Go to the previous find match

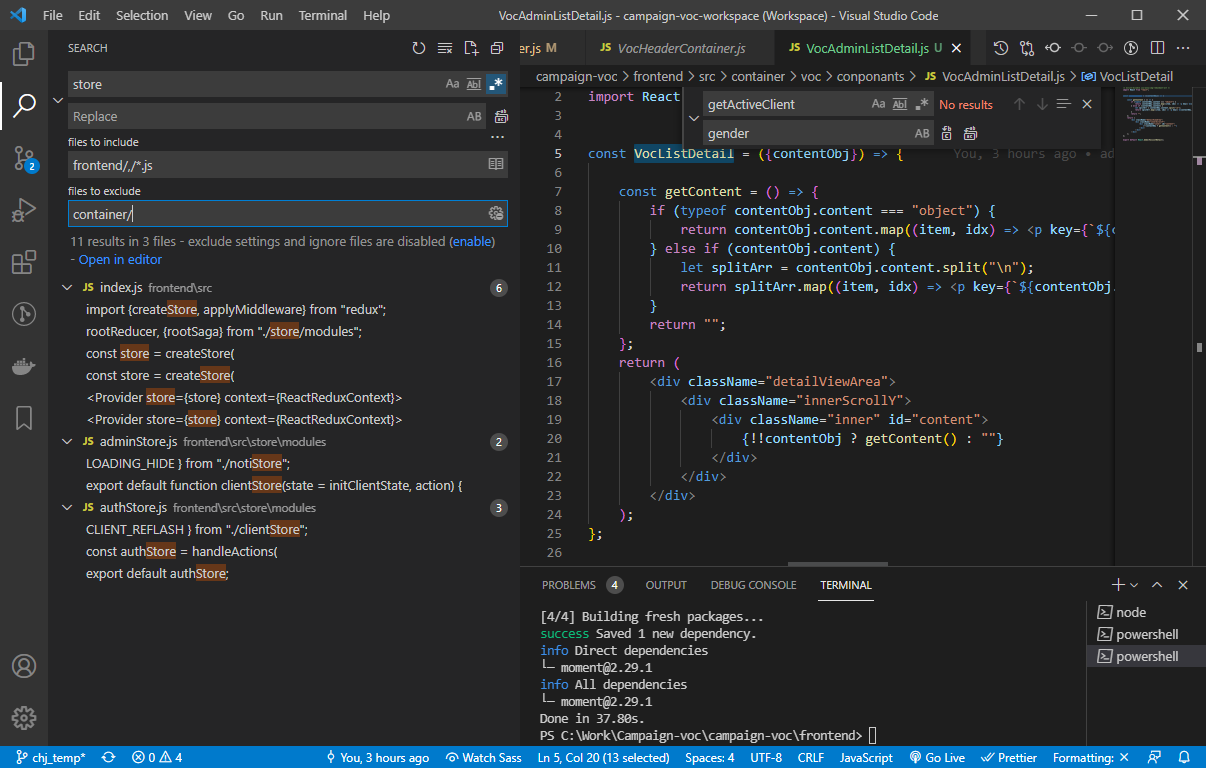pos(1019,104)
